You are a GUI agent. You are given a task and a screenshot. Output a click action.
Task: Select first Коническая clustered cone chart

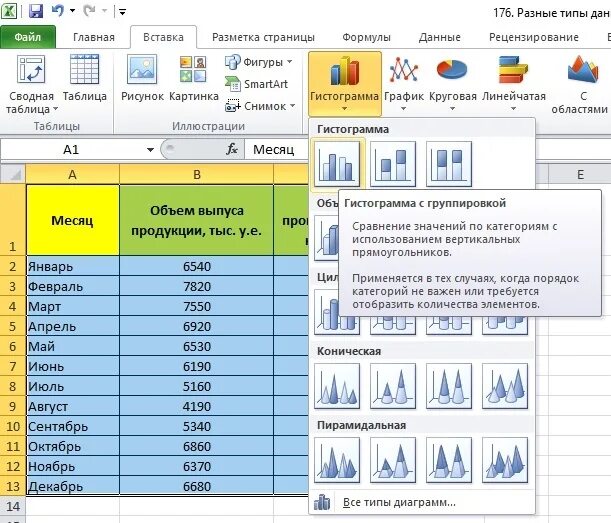click(x=337, y=386)
